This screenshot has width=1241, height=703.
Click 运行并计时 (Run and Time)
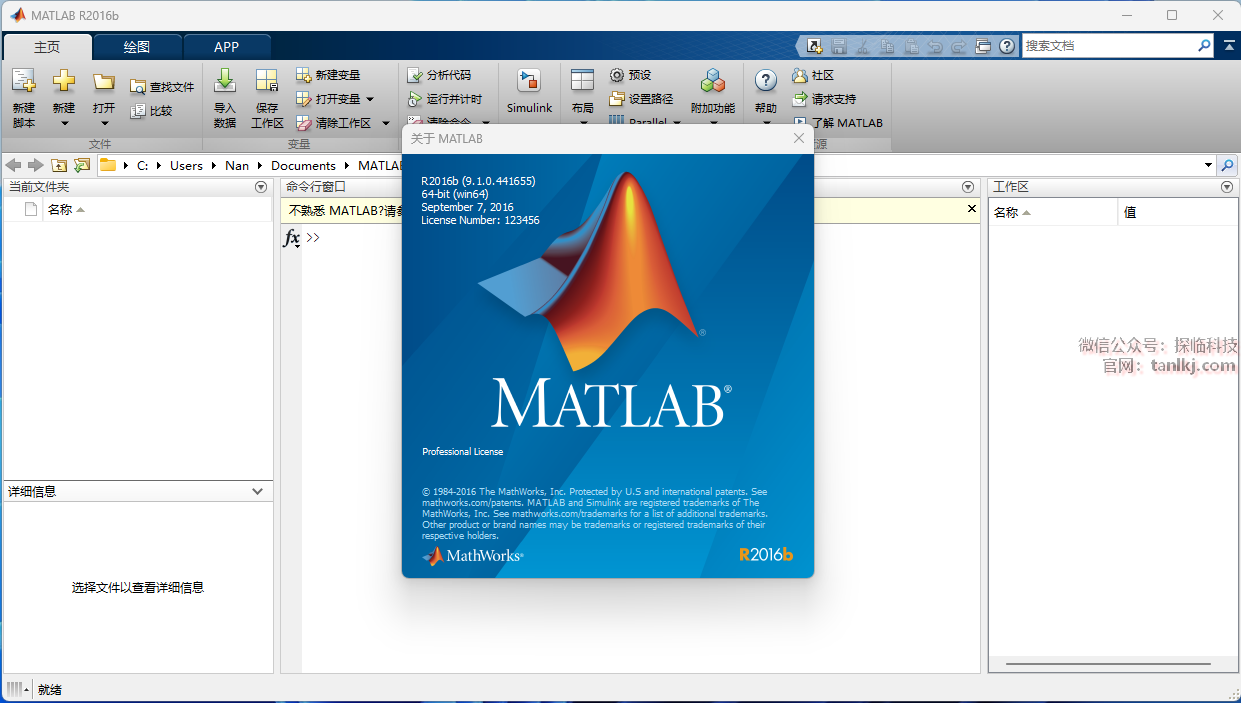point(445,99)
